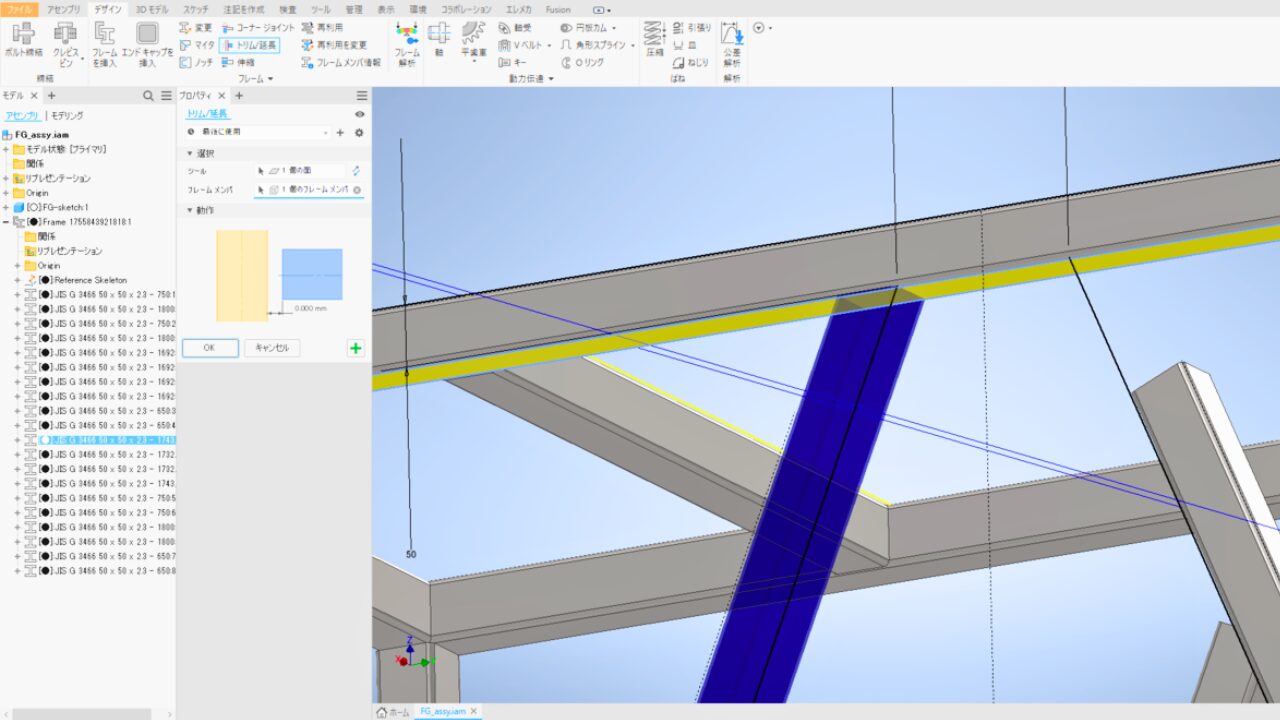This screenshot has width=1280, height=720.
Task: Click the キャンセル button
Action: click(x=272, y=348)
